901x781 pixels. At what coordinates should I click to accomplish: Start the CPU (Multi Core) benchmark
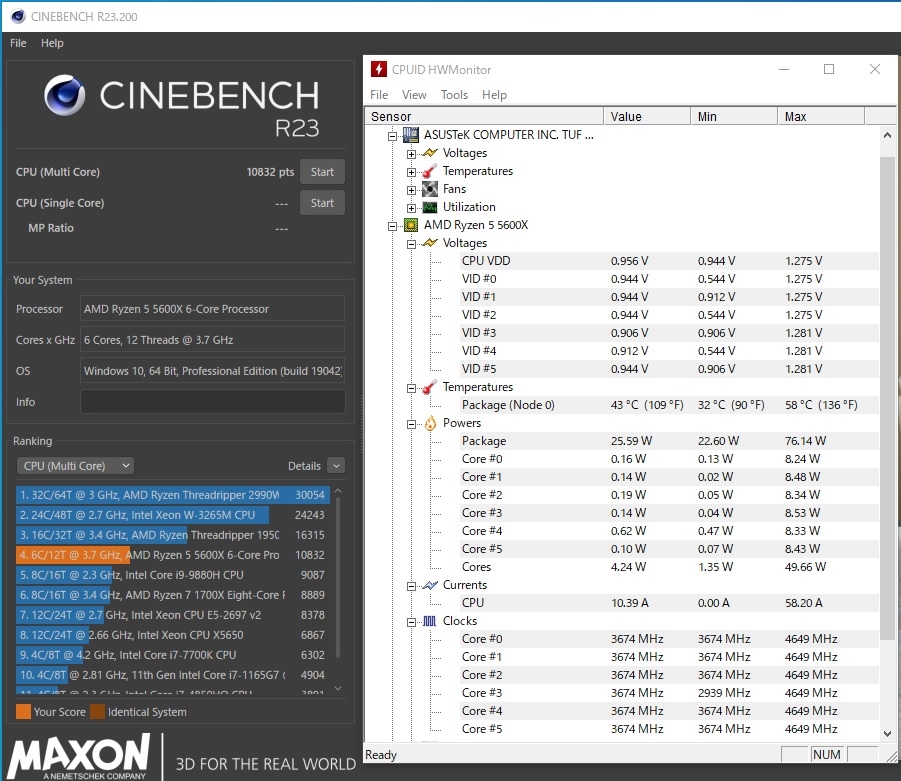[322, 172]
